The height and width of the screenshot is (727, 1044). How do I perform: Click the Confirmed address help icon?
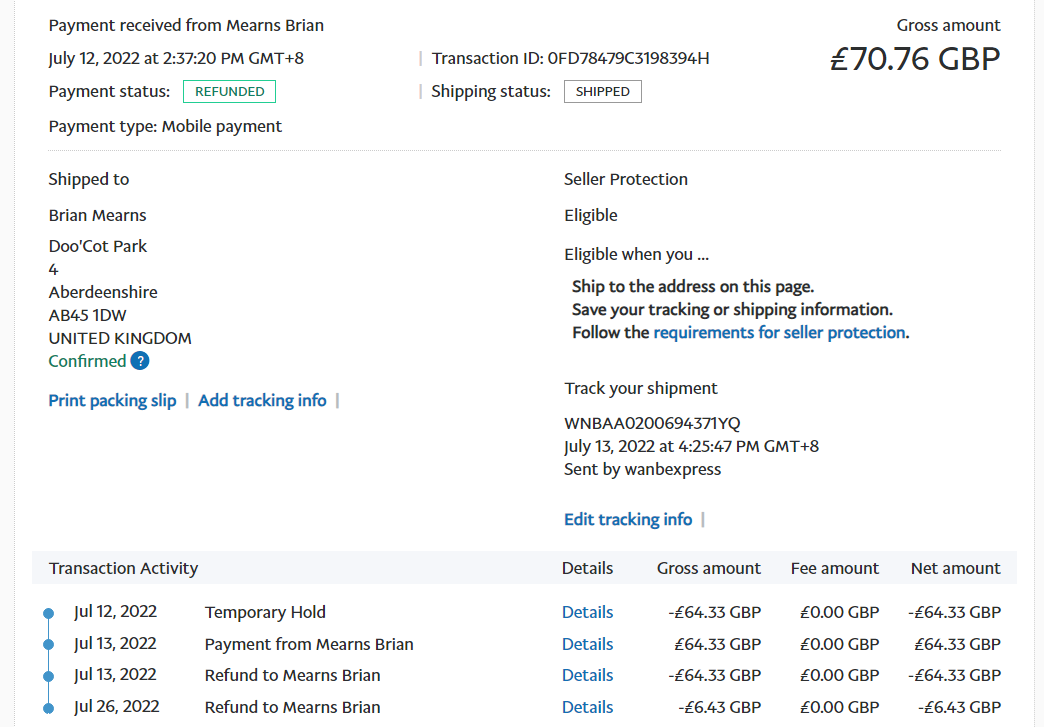coord(140,361)
